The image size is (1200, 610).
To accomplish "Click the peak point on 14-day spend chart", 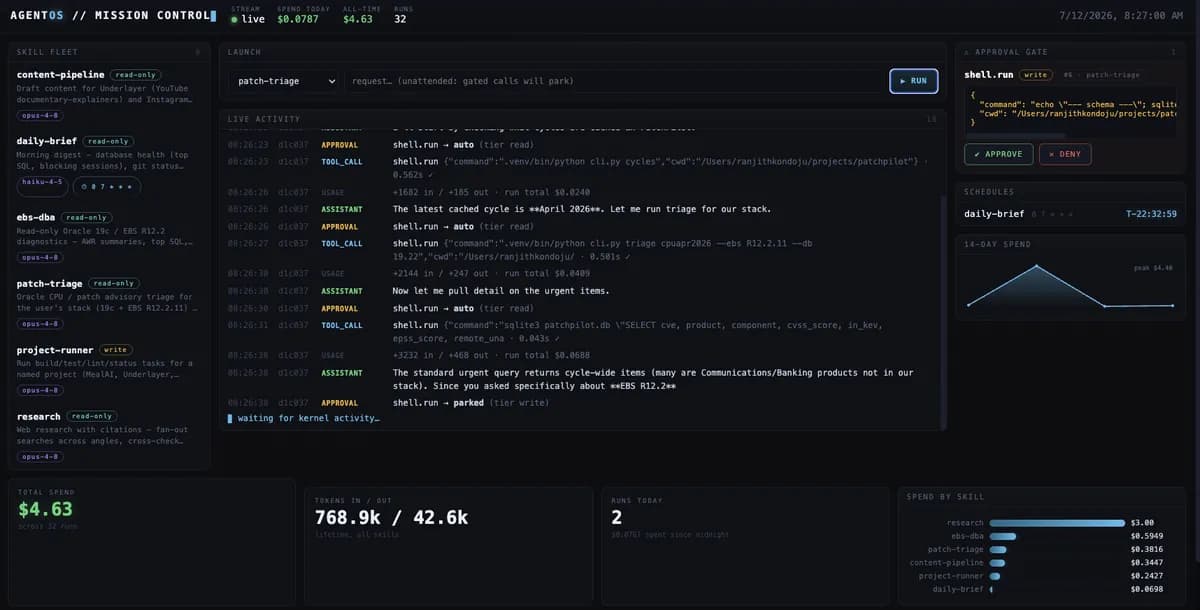I will [1037, 266].
